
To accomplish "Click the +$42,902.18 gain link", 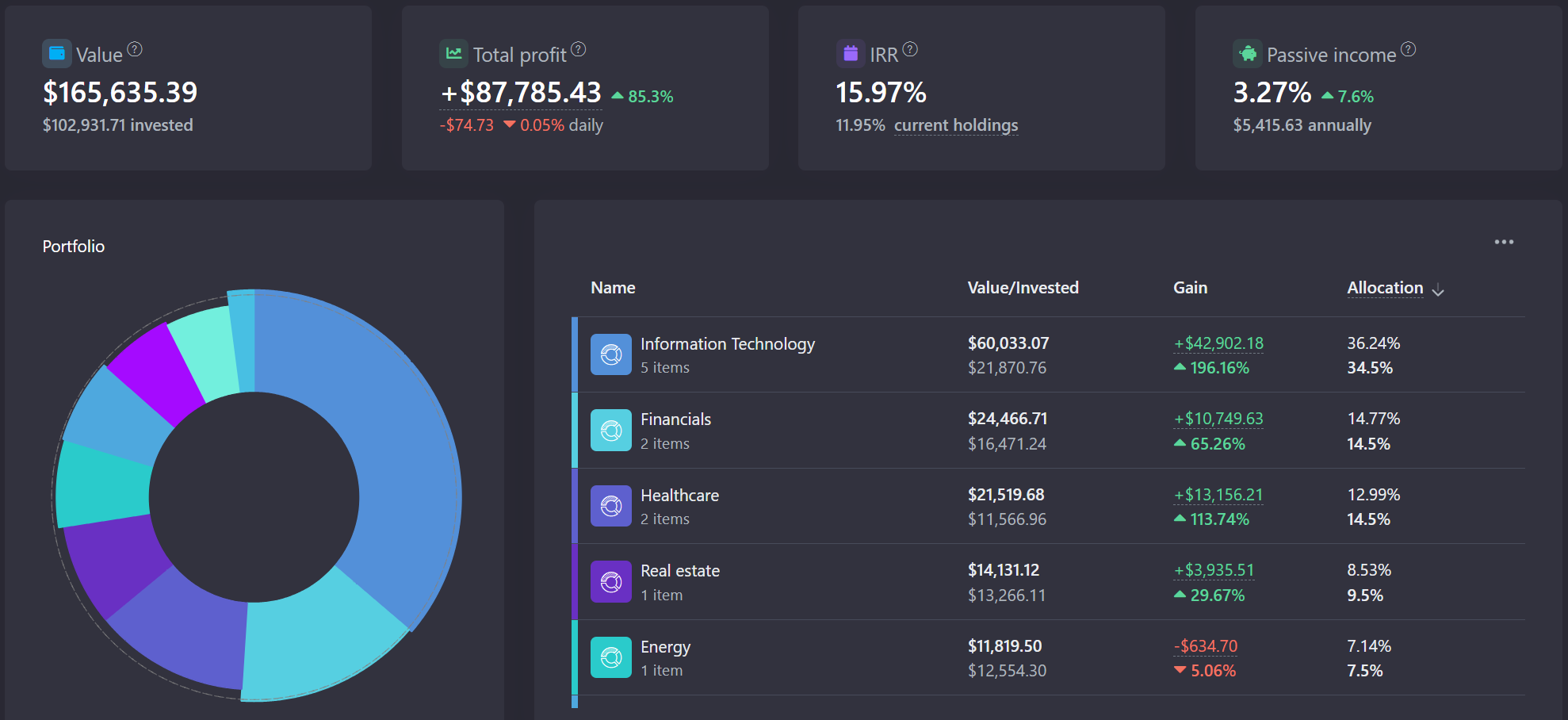I will coord(1218,343).
